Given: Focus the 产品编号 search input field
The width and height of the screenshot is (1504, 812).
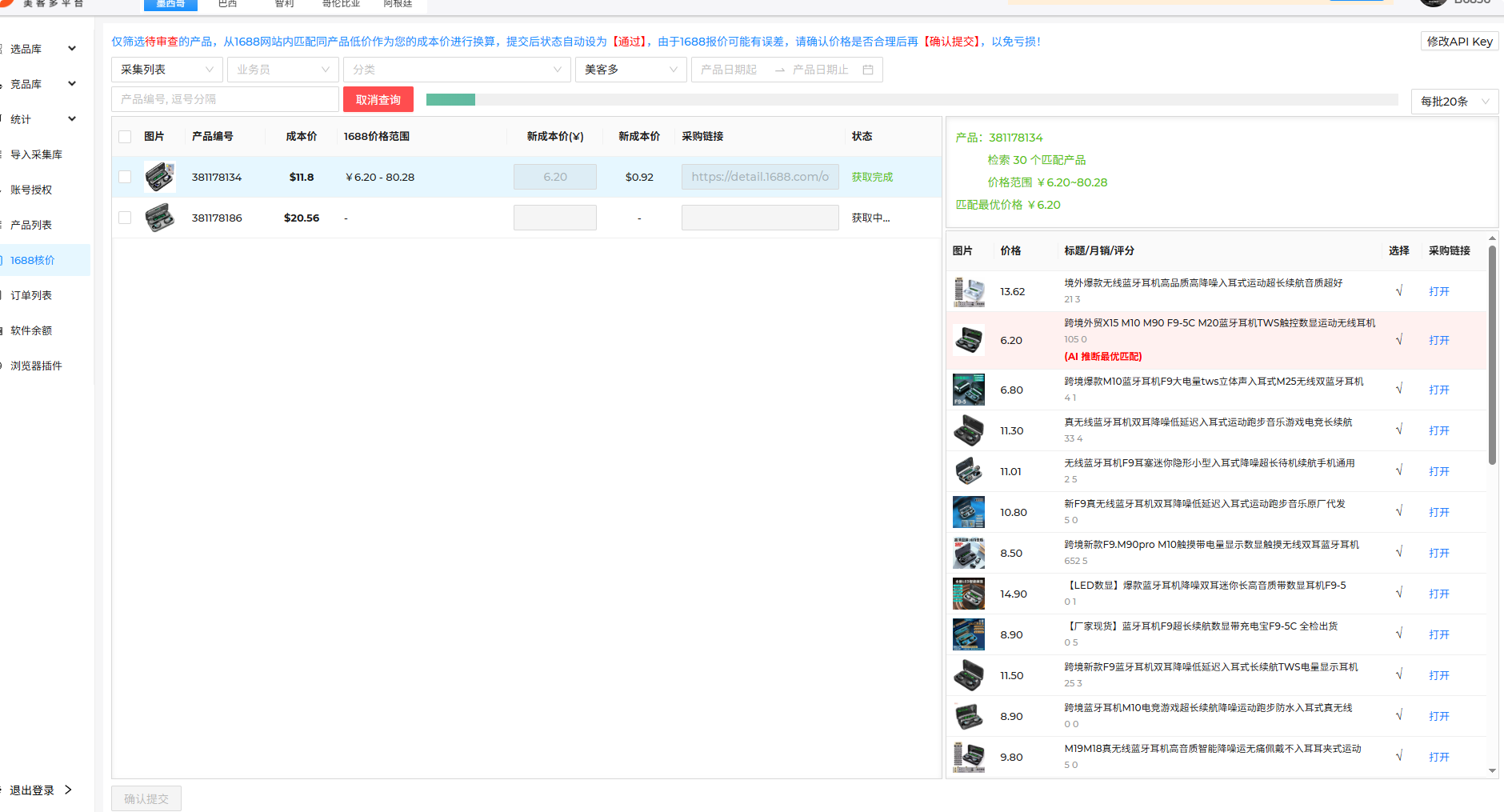Looking at the screenshot, I should [225, 99].
